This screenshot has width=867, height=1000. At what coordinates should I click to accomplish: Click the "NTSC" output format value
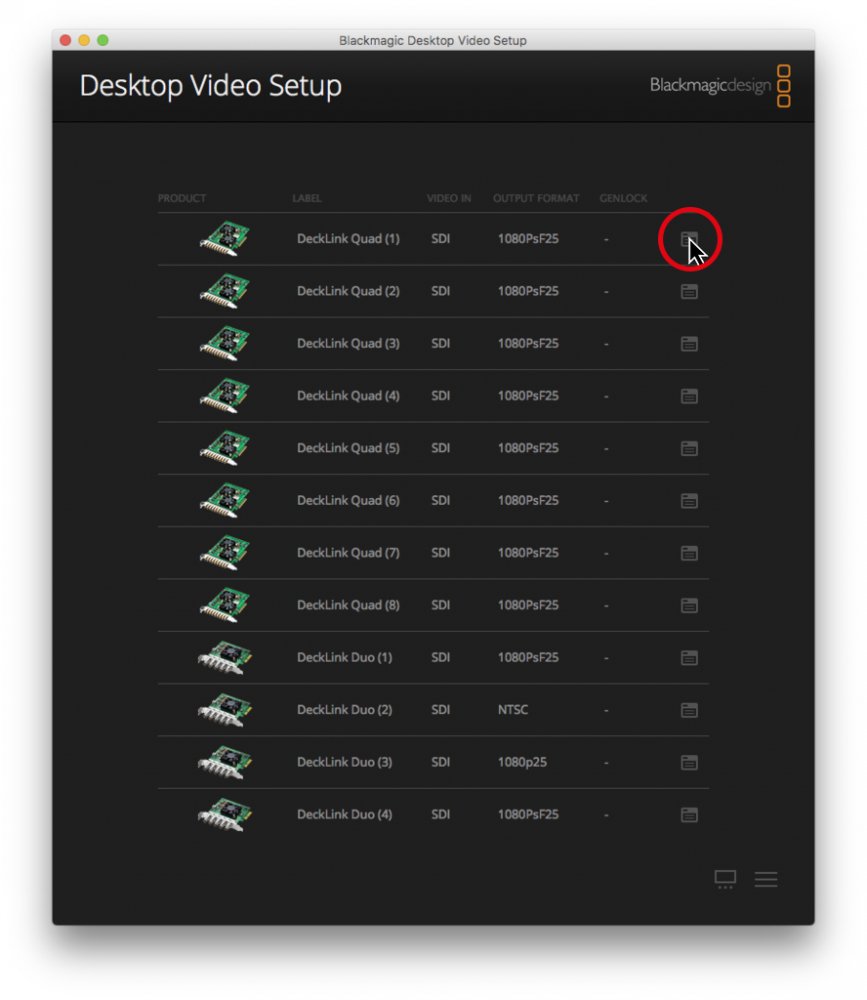(x=513, y=709)
